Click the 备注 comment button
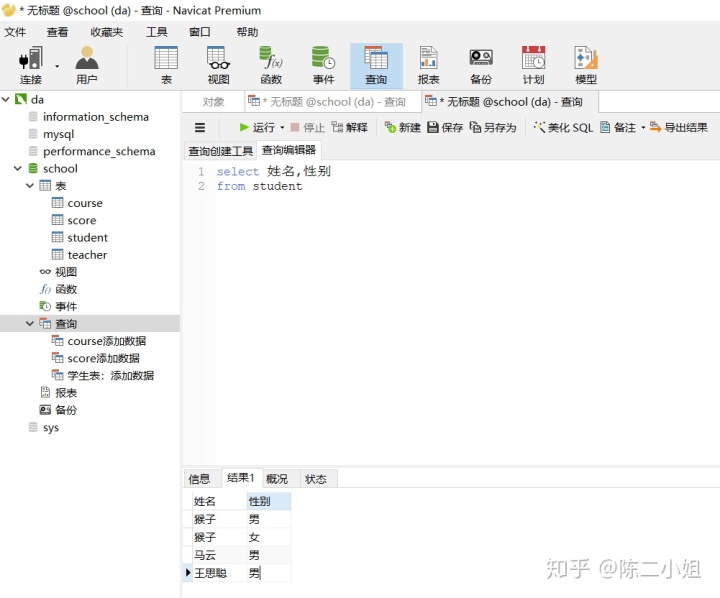This screenshot has width=720, height=598. [618, 127]
